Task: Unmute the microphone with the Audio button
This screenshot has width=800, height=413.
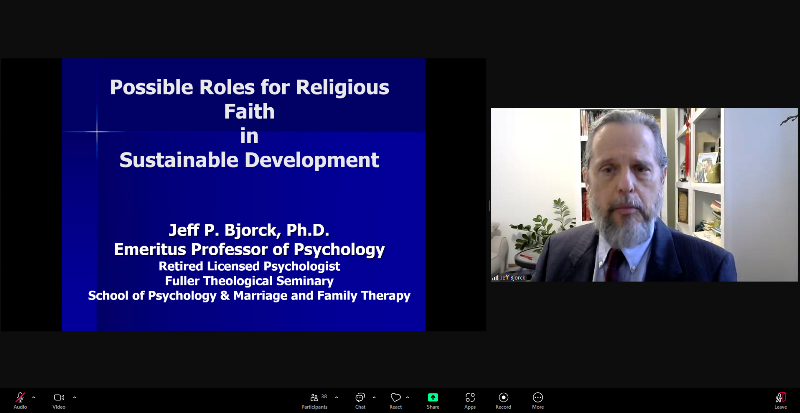Action: 20,400
